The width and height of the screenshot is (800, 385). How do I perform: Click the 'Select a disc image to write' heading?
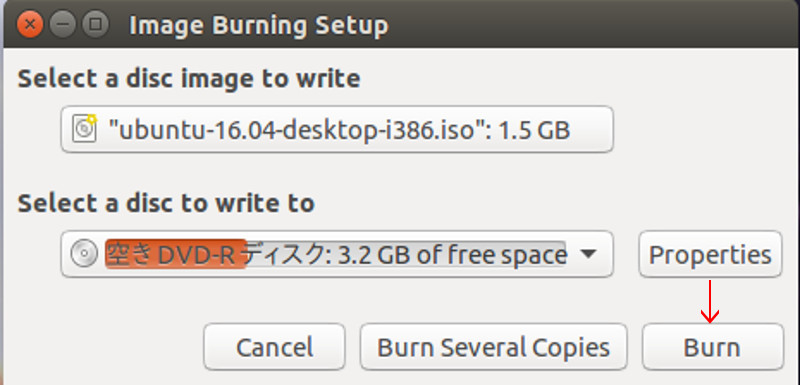tap(189, 79)
